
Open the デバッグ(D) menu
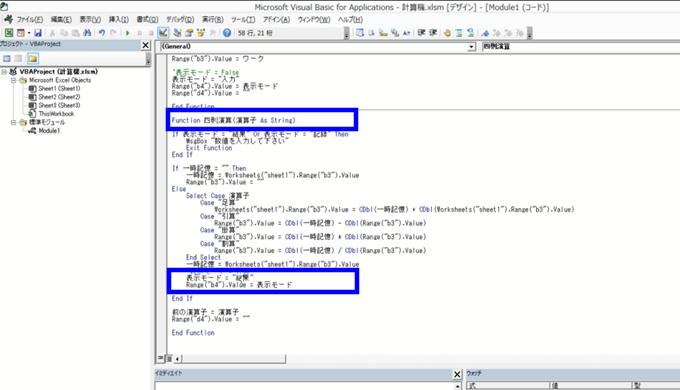click(x=180, y=20)
